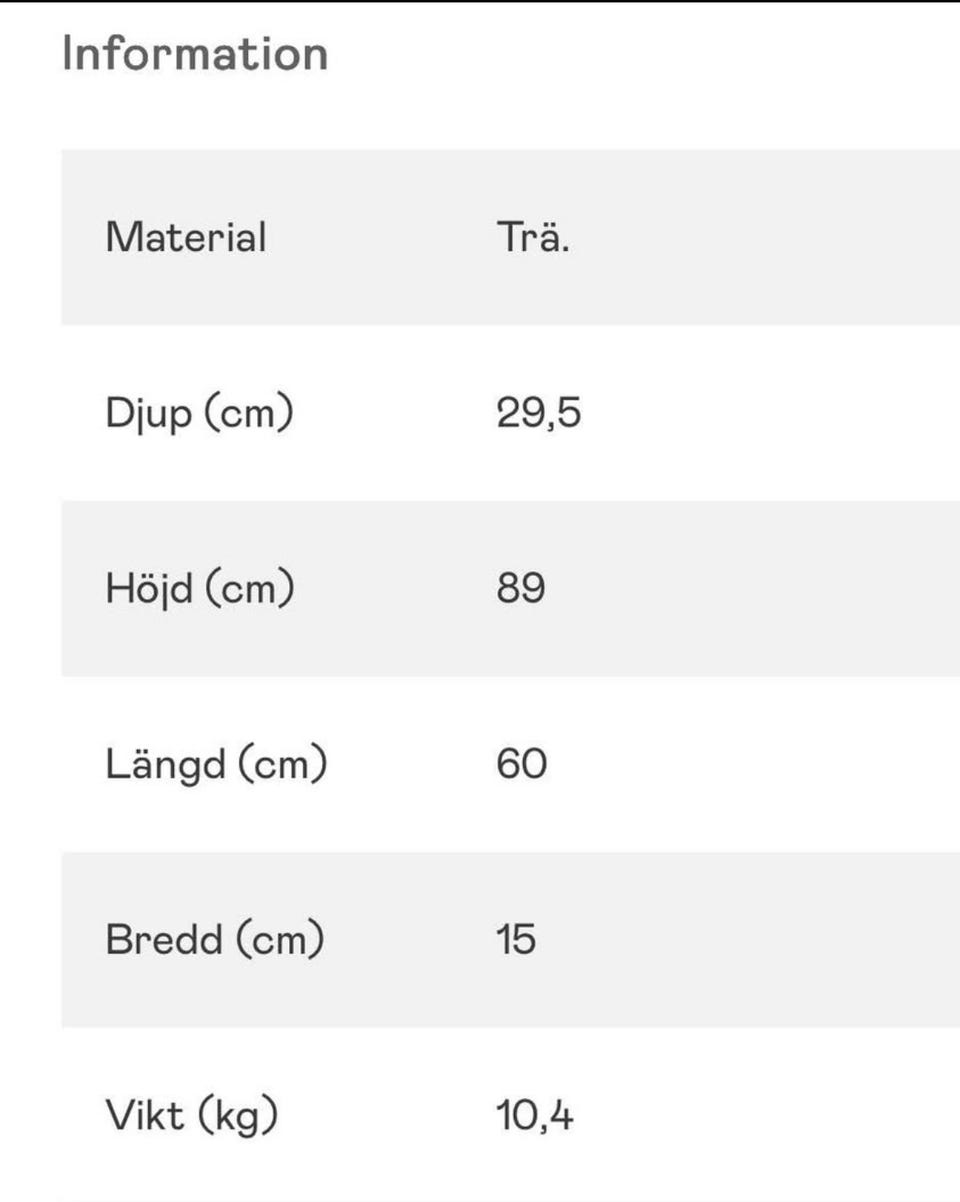
Task: Select the 60 length value
Action: (521, 765)
